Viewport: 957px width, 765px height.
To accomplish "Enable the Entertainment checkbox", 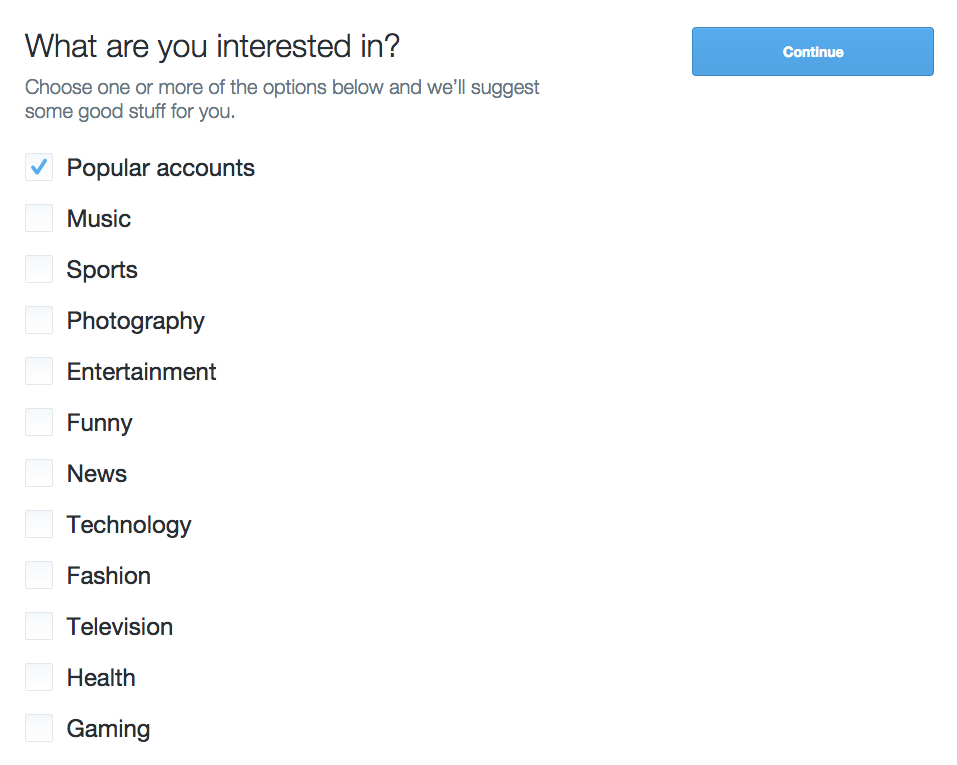I will 38,371.
